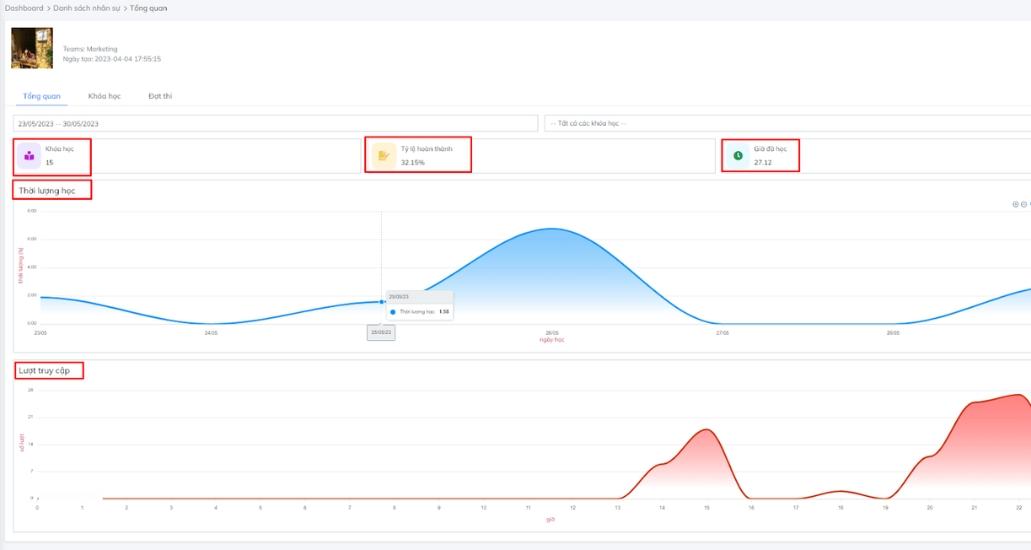Screen dimensions: 1031x550
Task: Open the Dashboard breadcrumb link
Action: pyautogui.click(x=24, y=8)
